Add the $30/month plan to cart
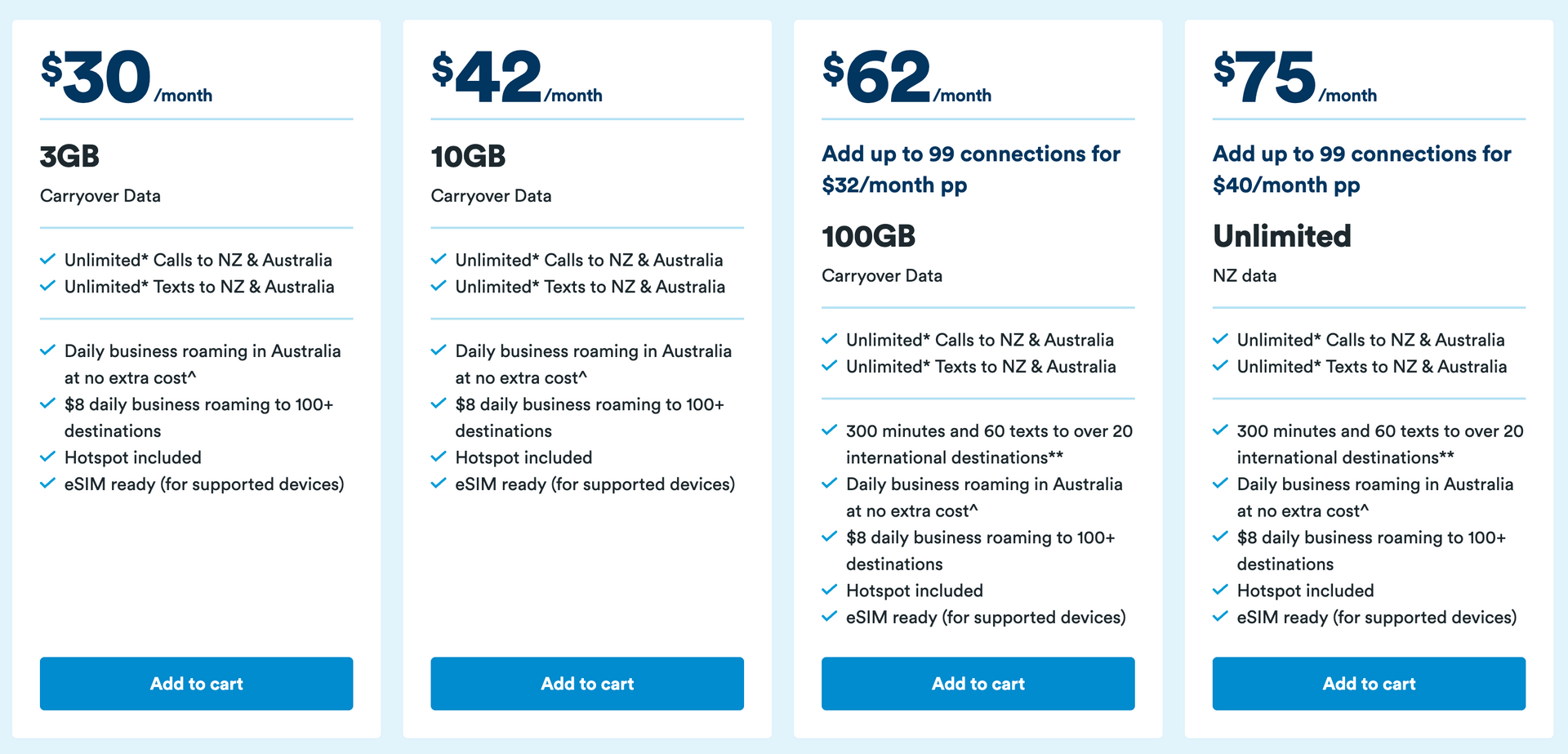Screen dimensions: 1568x754 tap(196, 684)
